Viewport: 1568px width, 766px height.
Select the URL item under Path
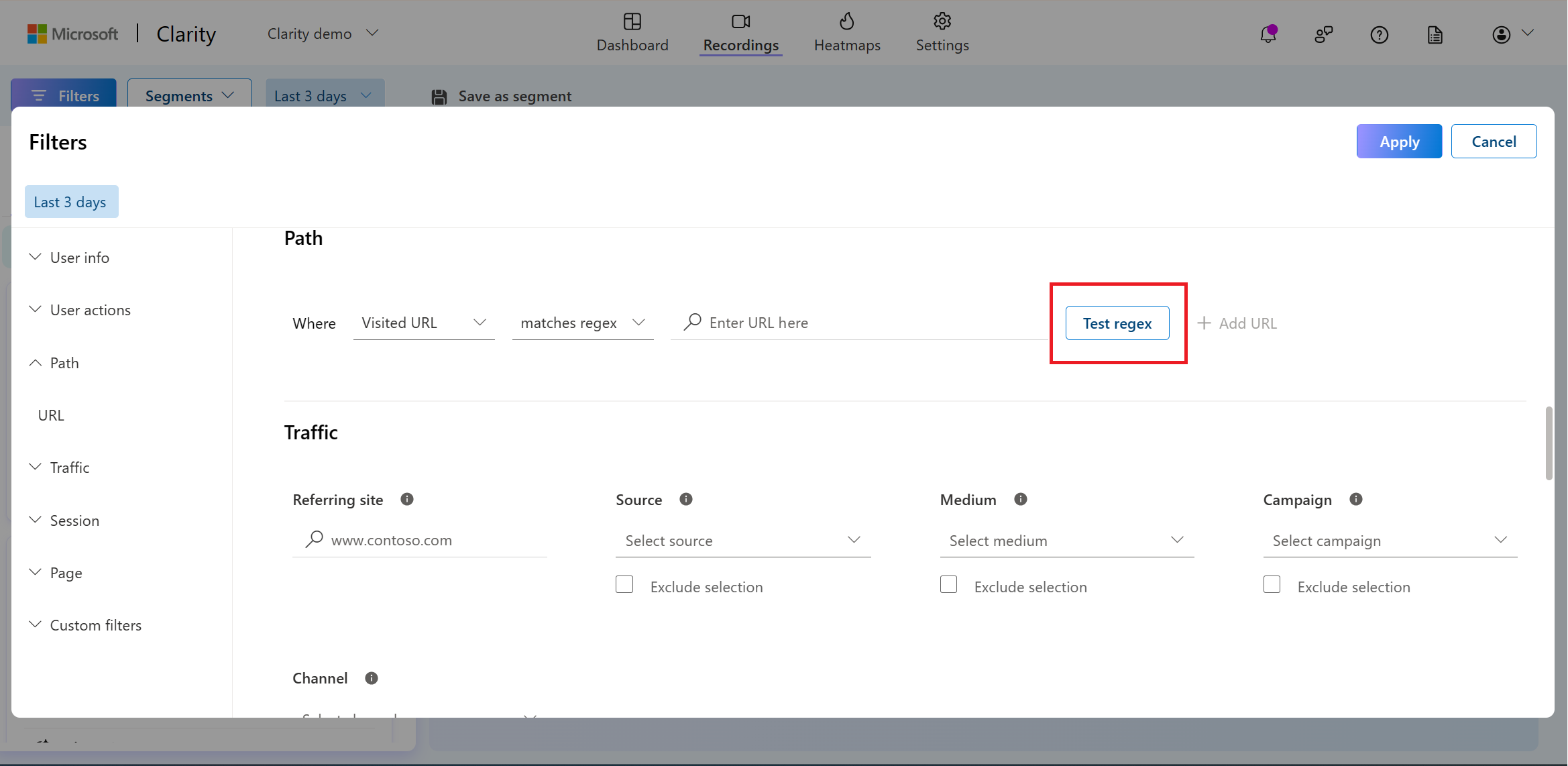[x=51, y=415]
